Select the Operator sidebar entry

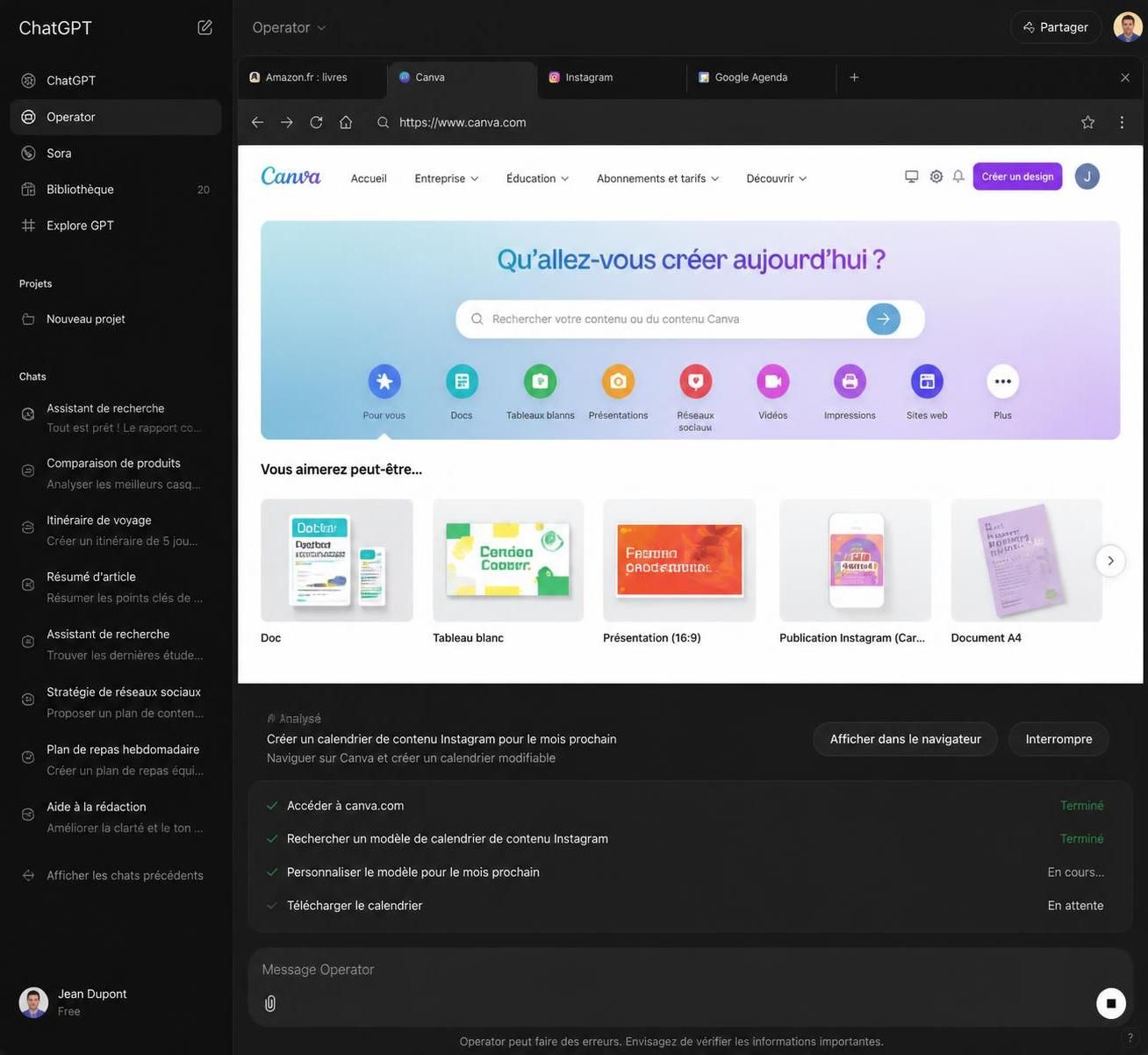coord(115,117)
